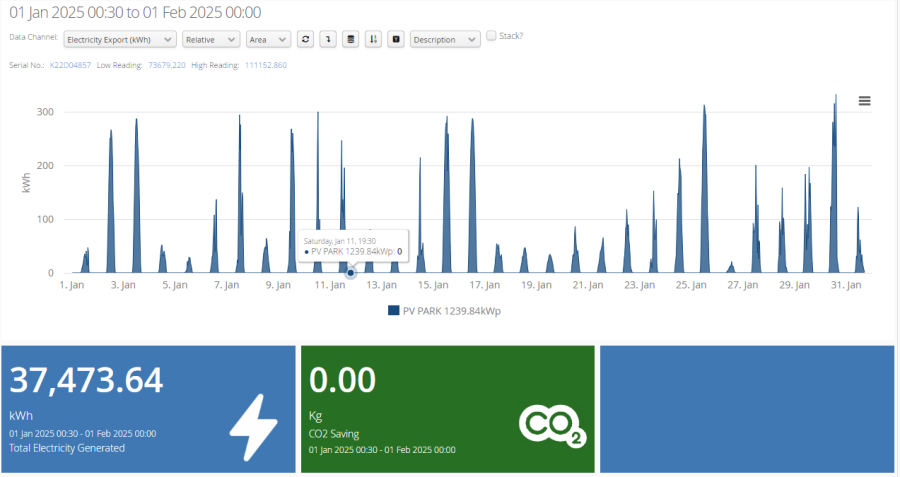Screen dimensions: 900x477
Task: Toggle PV PARK 1239.84kWp legend series
Action: tap(451, 311)
